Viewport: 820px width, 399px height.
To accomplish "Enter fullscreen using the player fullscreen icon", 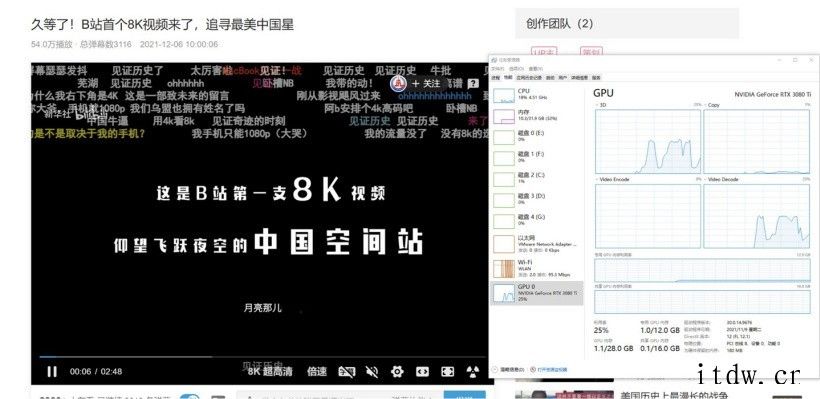I will [448, 371].
